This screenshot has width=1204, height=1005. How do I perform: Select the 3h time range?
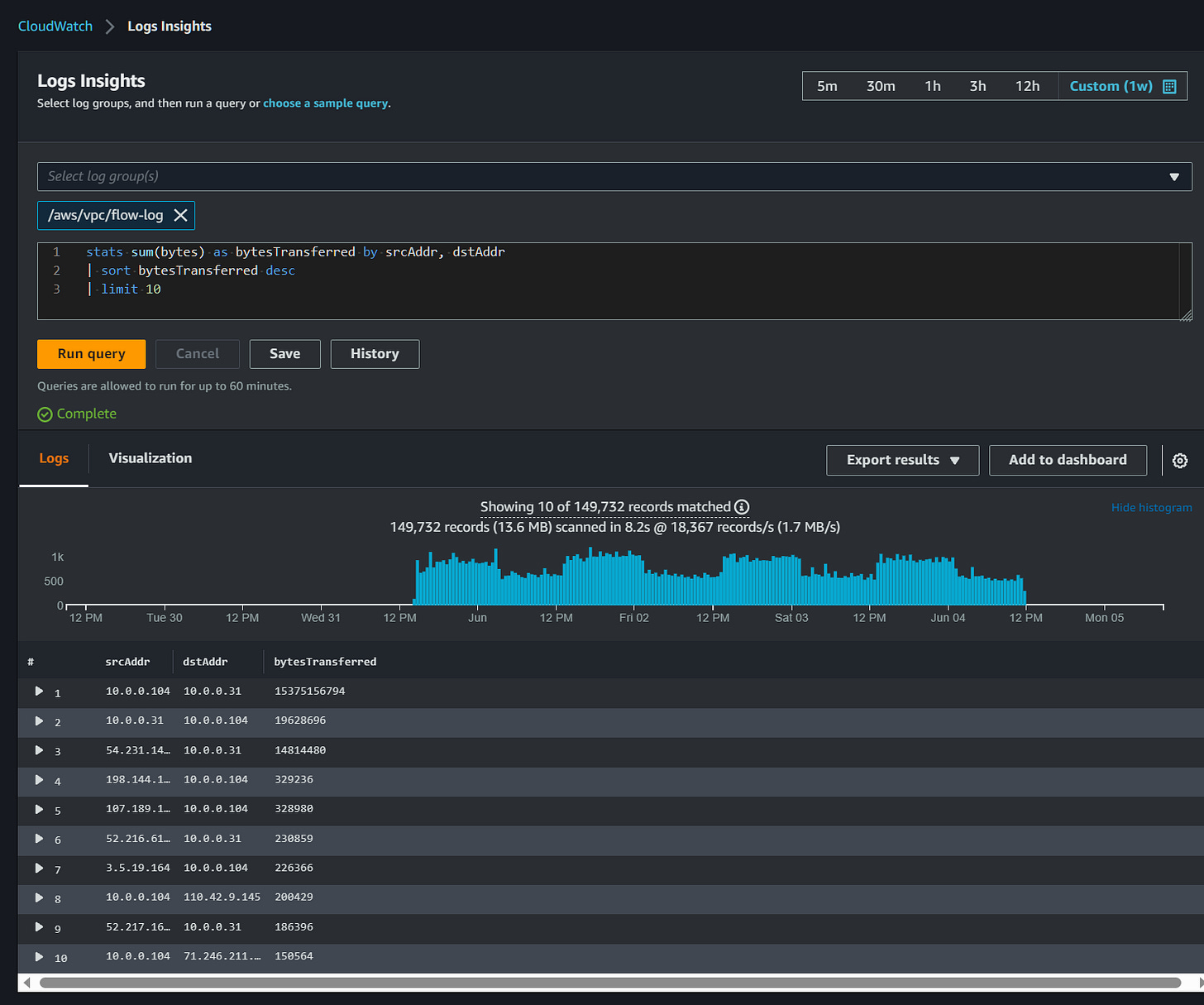tap(977, 86)
